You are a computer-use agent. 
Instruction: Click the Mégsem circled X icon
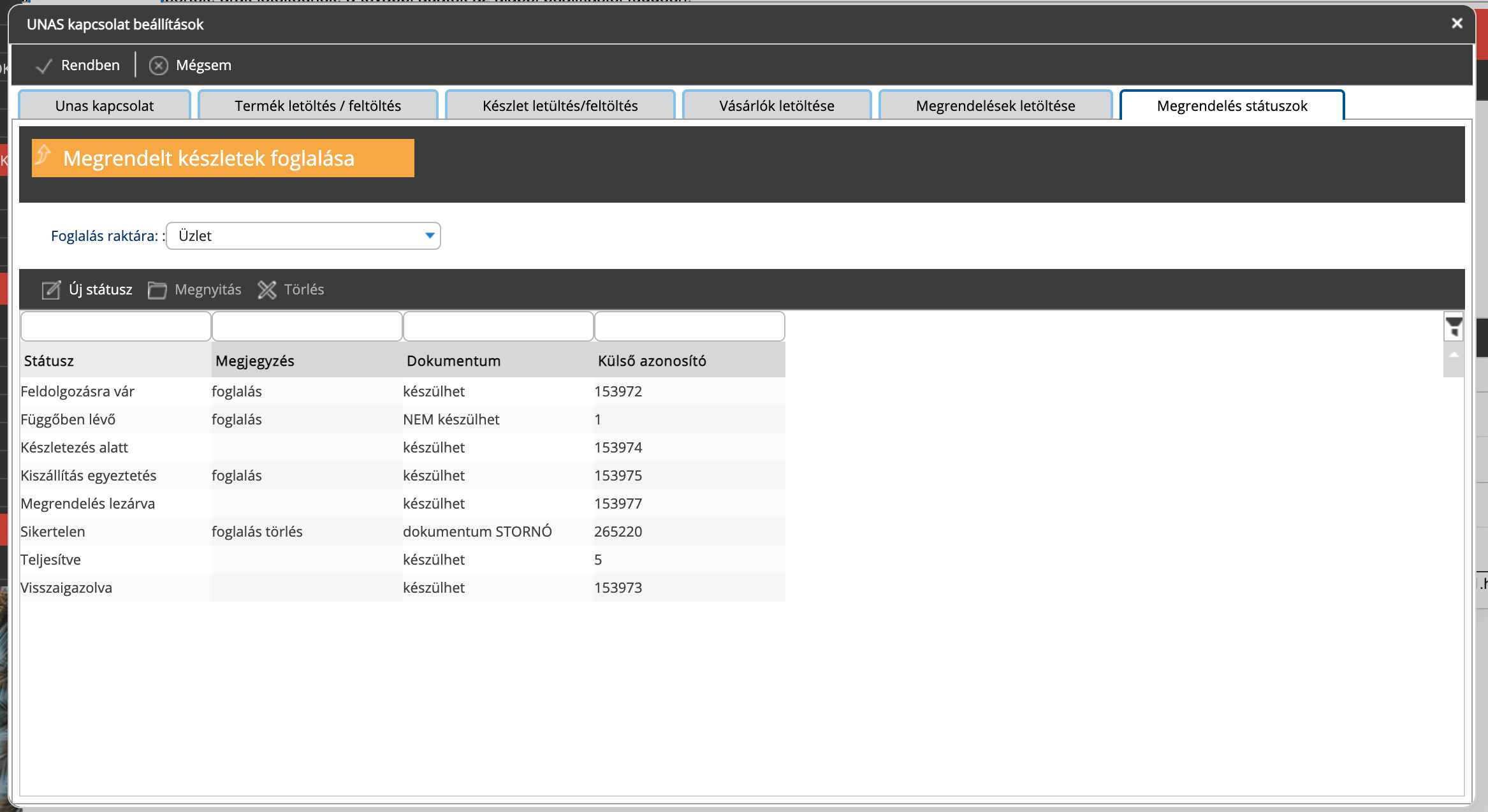[x=158, y=66]
